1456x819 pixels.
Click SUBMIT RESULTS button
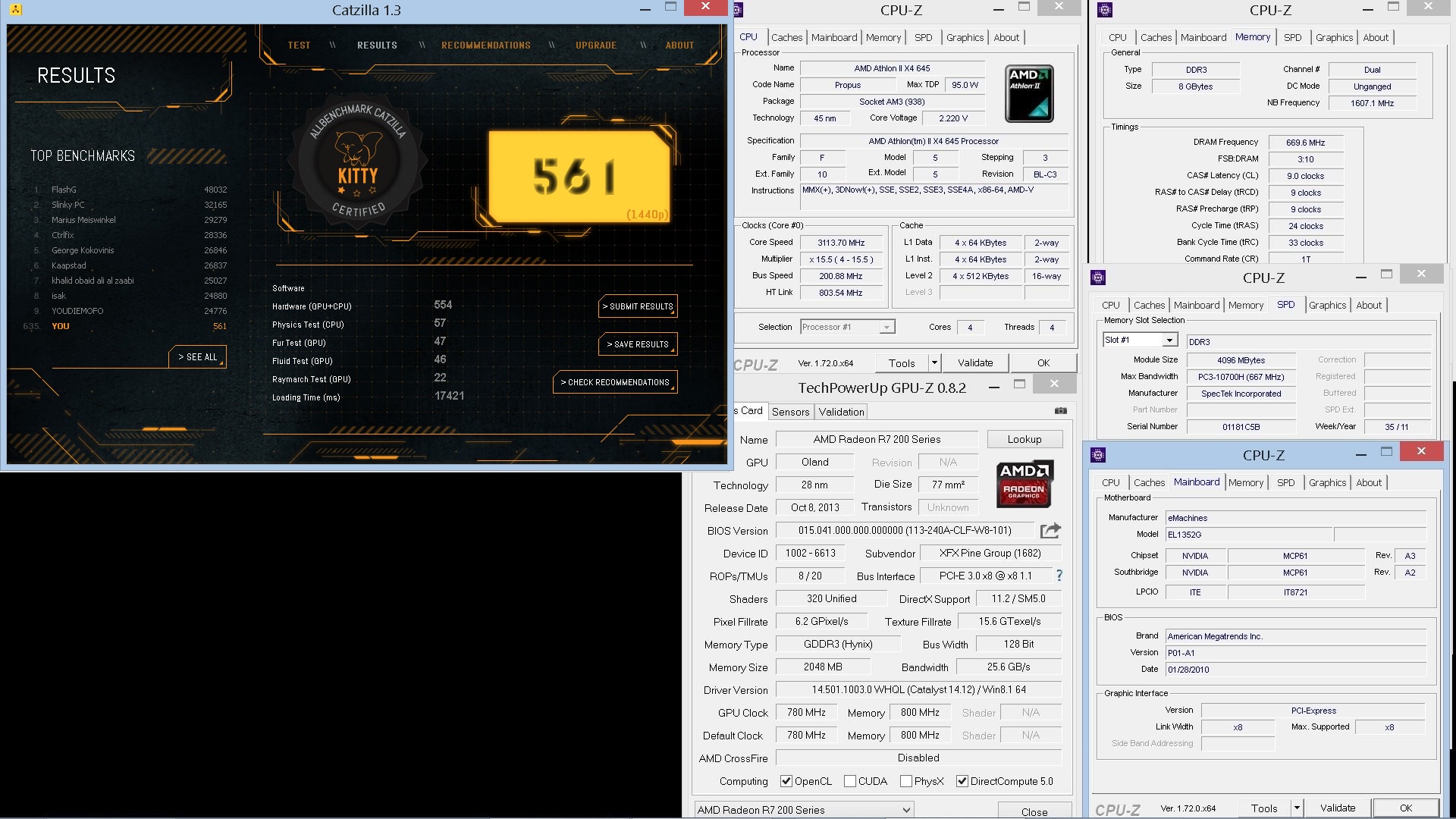pyautogui.click(x=638, y=306)
